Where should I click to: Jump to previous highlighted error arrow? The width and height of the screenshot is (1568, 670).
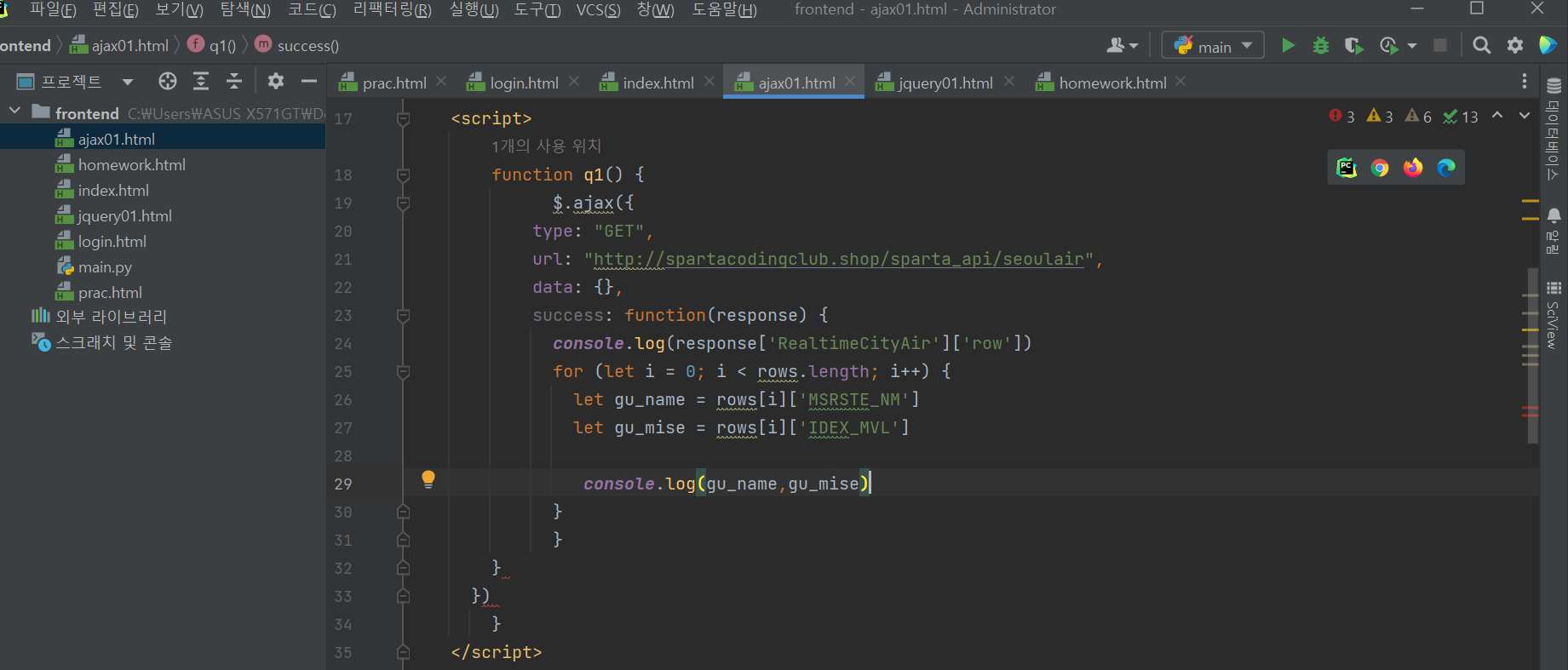click(x=1497, y=116)
